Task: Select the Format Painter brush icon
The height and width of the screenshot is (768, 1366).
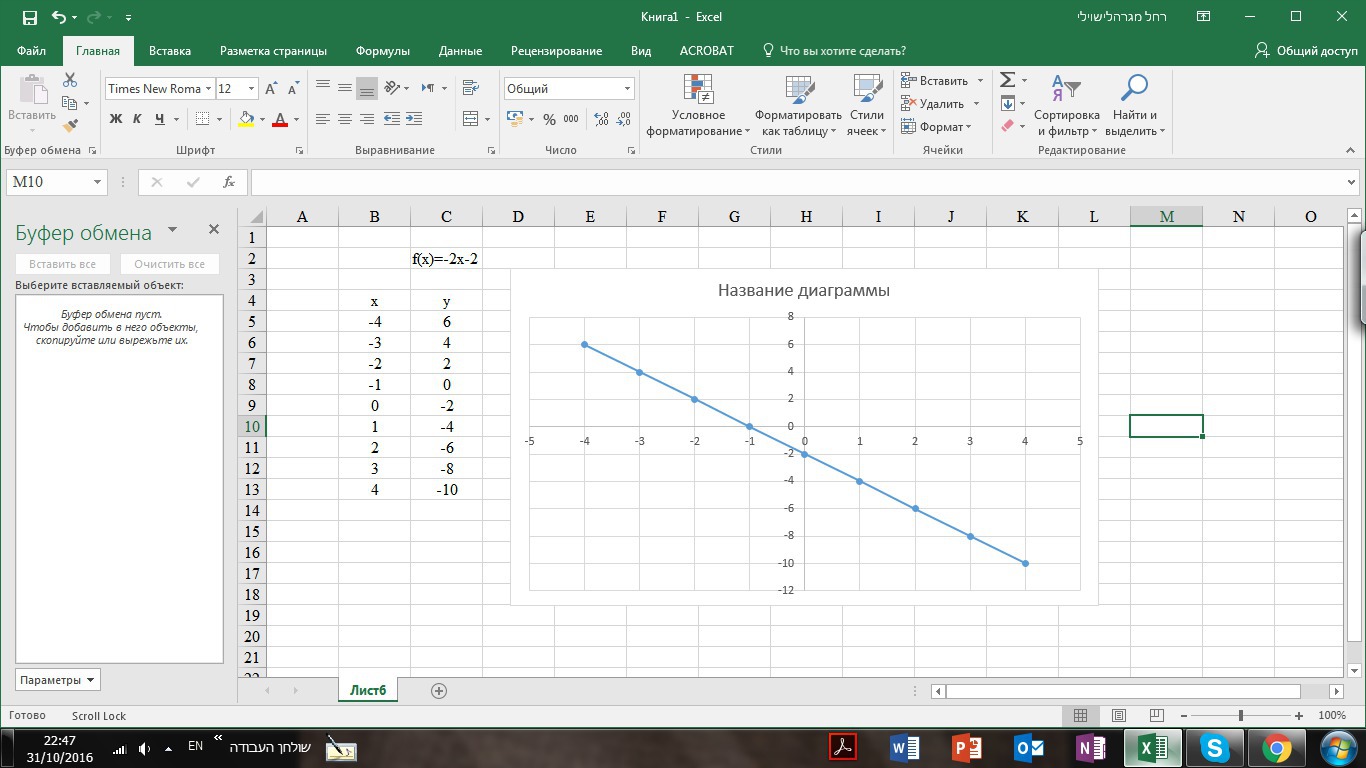Action: pyautogui.click(x=70, y=126)
